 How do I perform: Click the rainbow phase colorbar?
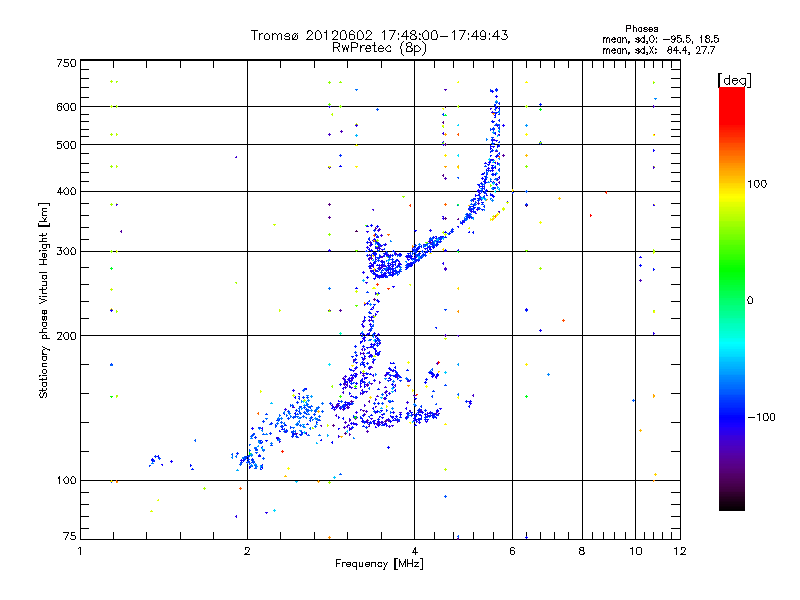pos(732,298)
